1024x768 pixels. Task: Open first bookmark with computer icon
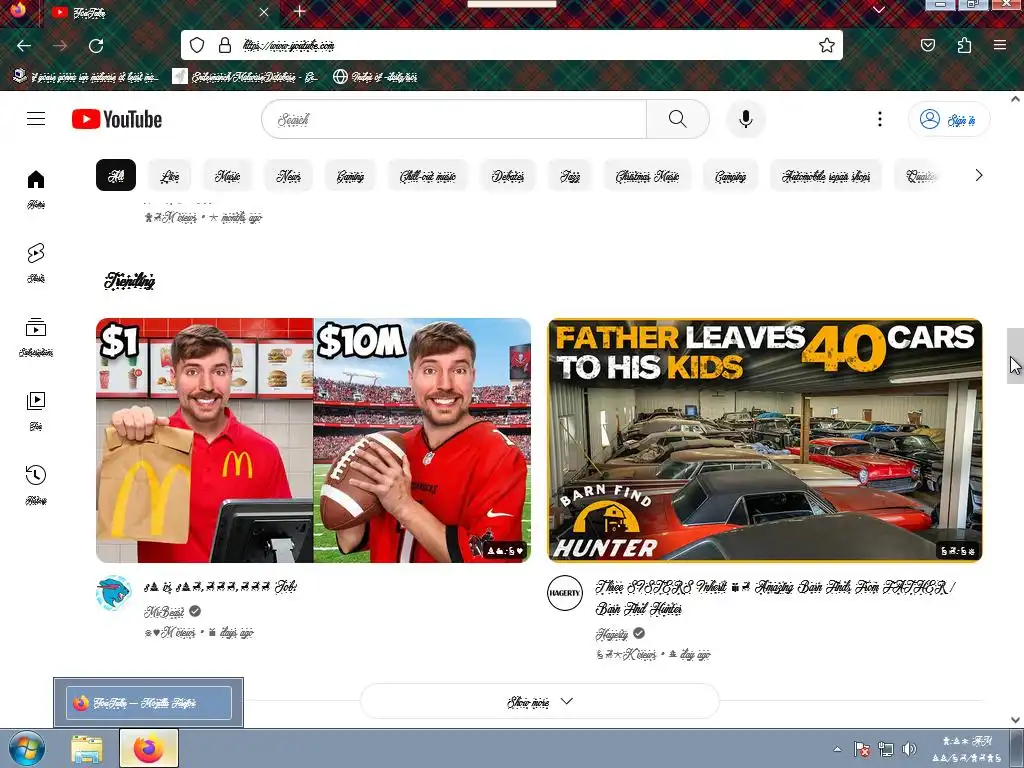(86, 76)
